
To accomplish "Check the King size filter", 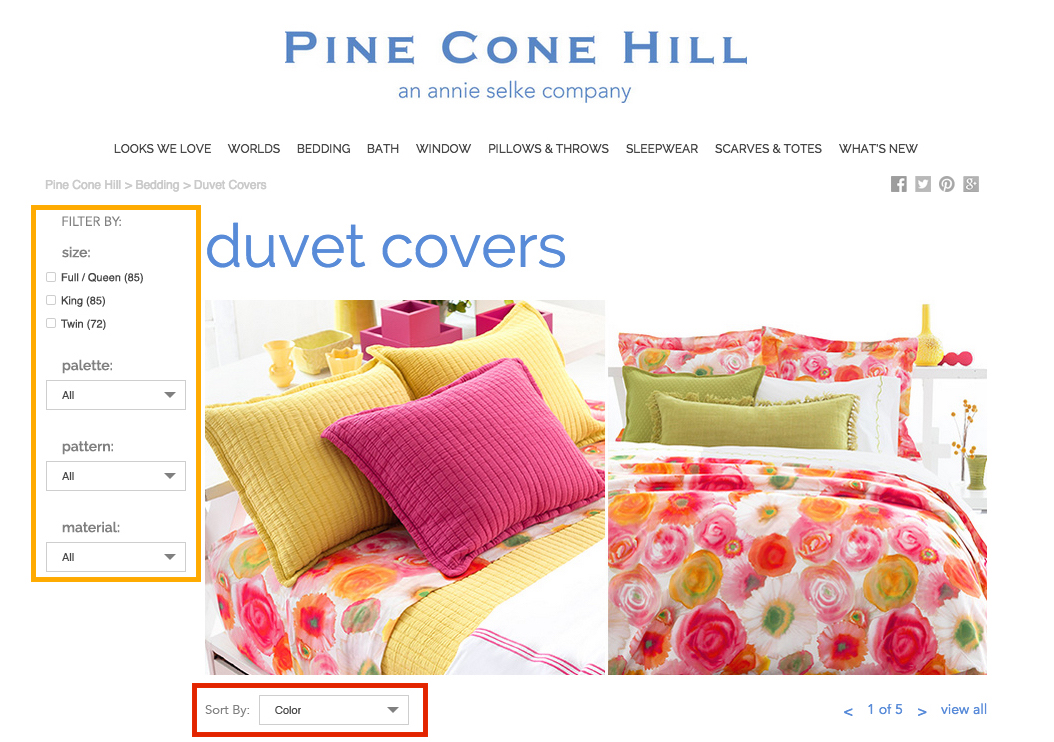I will point(51,300).
